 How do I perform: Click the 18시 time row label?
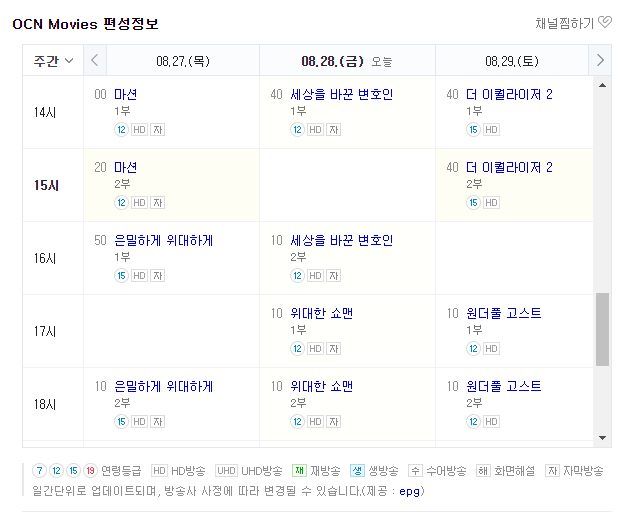point(45,404)
